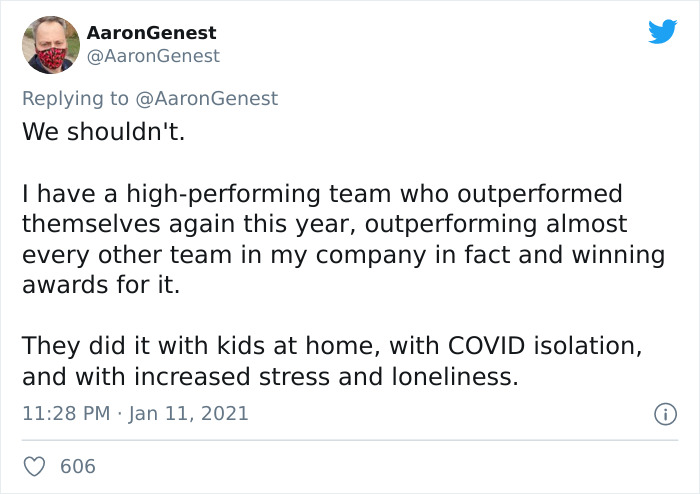Follow the @AaronGenest mention in Replying to
This screenshot has height=494, width=700.
coord(206,98)
